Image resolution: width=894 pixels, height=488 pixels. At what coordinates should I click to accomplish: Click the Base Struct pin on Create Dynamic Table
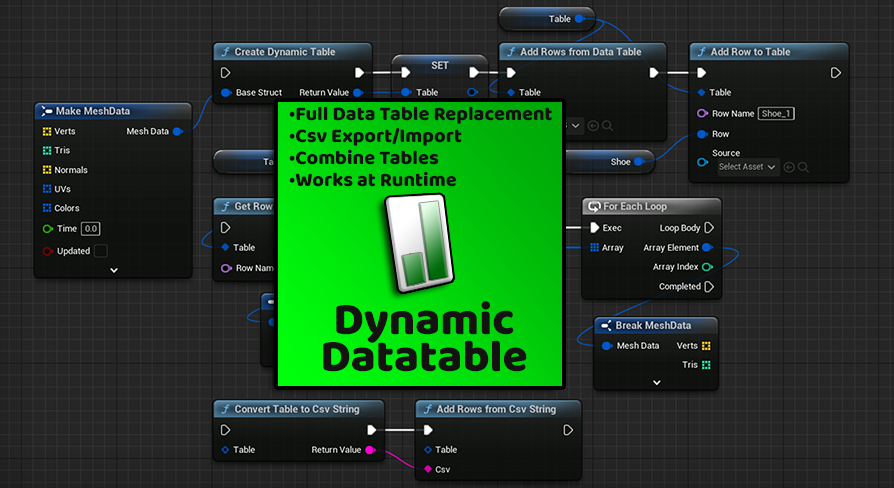[x=225, y=93]
